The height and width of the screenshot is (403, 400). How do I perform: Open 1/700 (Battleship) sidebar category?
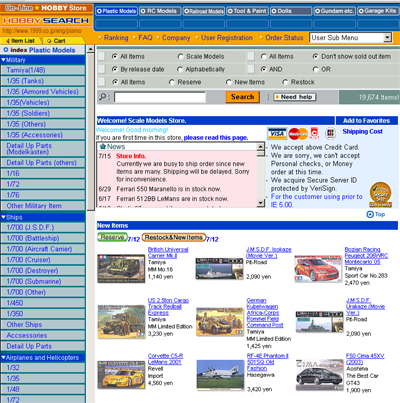tap(43, 238)
